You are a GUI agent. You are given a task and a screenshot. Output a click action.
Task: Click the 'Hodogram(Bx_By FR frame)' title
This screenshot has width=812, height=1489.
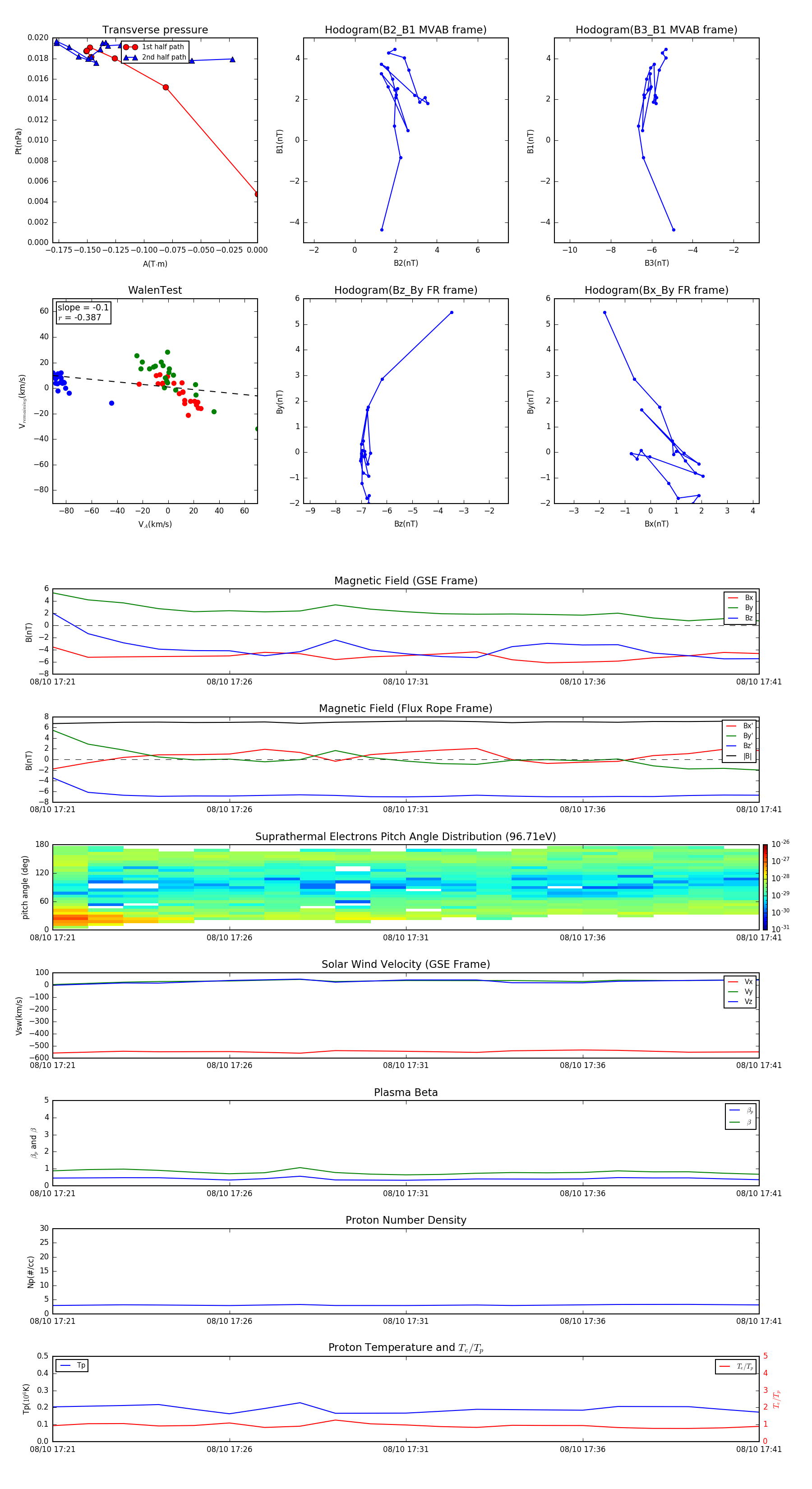tap(656, 290)
